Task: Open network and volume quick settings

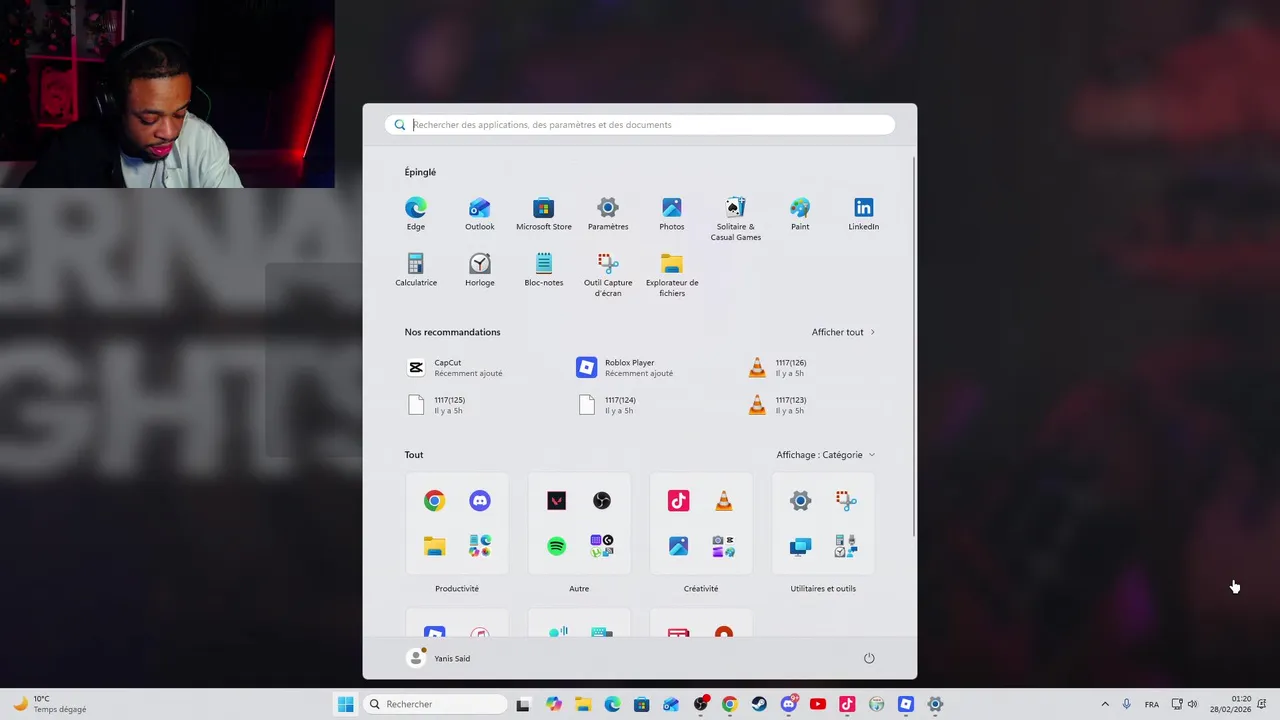Action: coord(1185,704)
